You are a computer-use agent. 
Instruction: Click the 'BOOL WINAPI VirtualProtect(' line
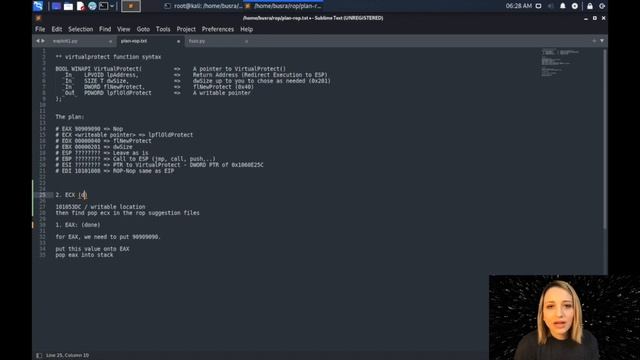(x=99, y=69)
